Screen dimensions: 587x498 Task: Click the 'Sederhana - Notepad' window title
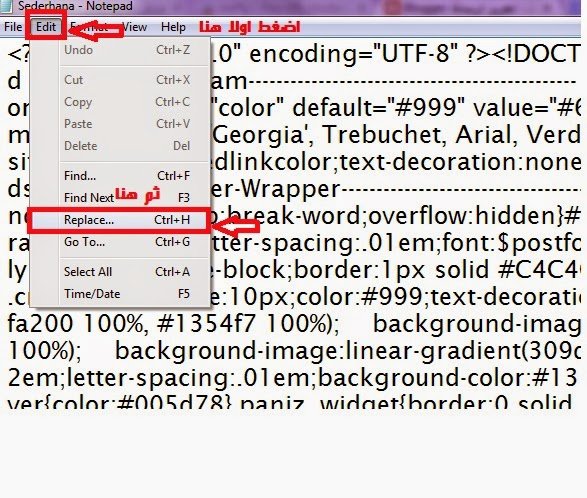[75, 6]
